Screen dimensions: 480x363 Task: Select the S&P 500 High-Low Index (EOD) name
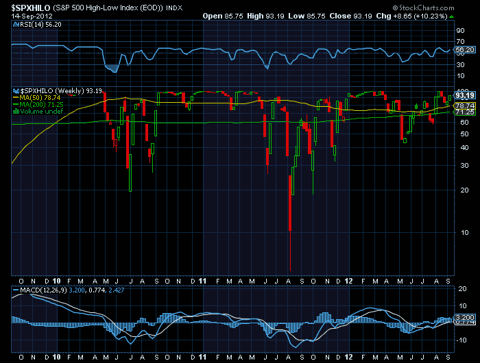click(108, 8)
